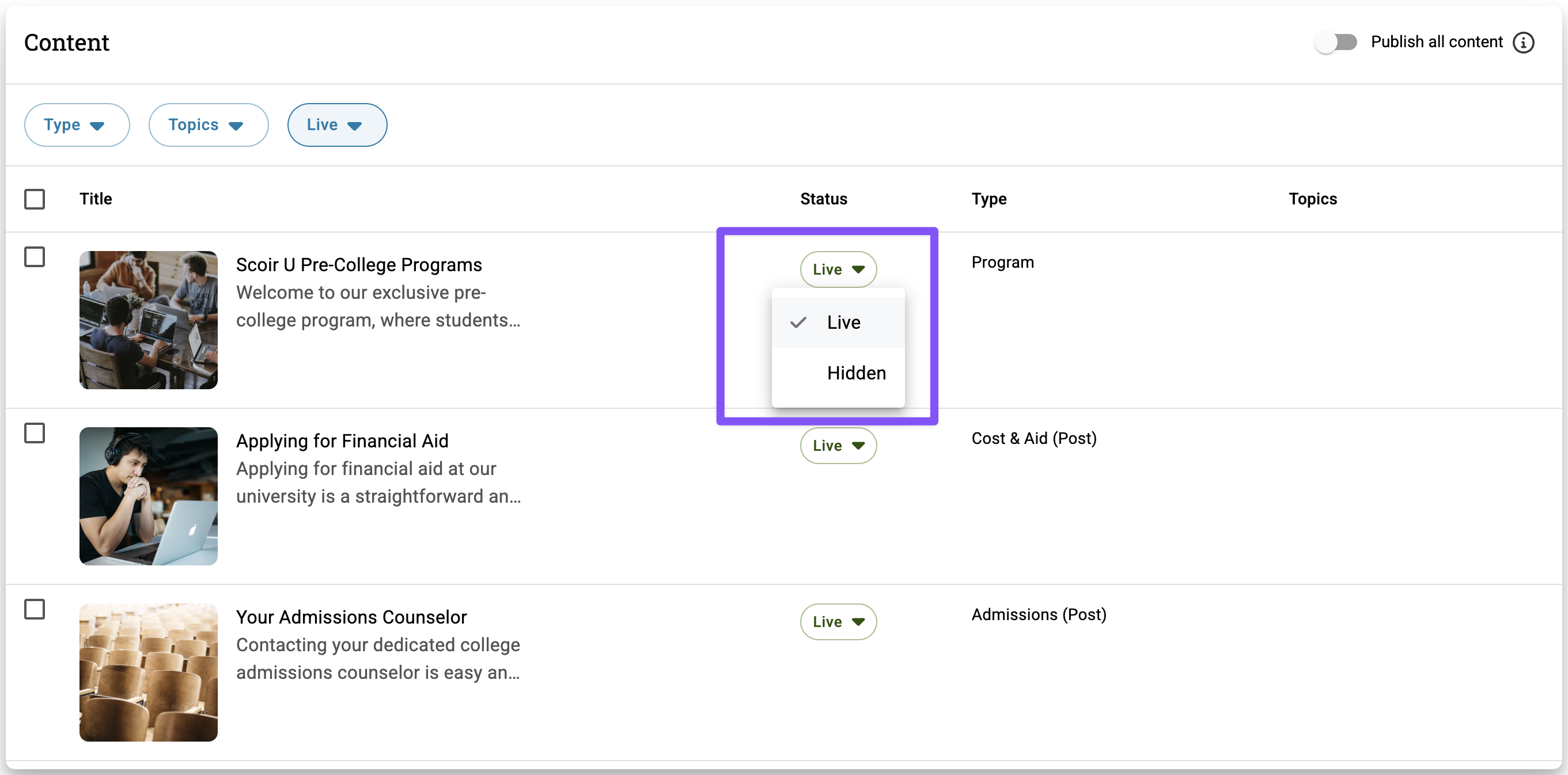Image resolution: width=1568 pixels, height=775 pixels.
Task: Click the Applying for Financial Aid title
Action: 342,441
